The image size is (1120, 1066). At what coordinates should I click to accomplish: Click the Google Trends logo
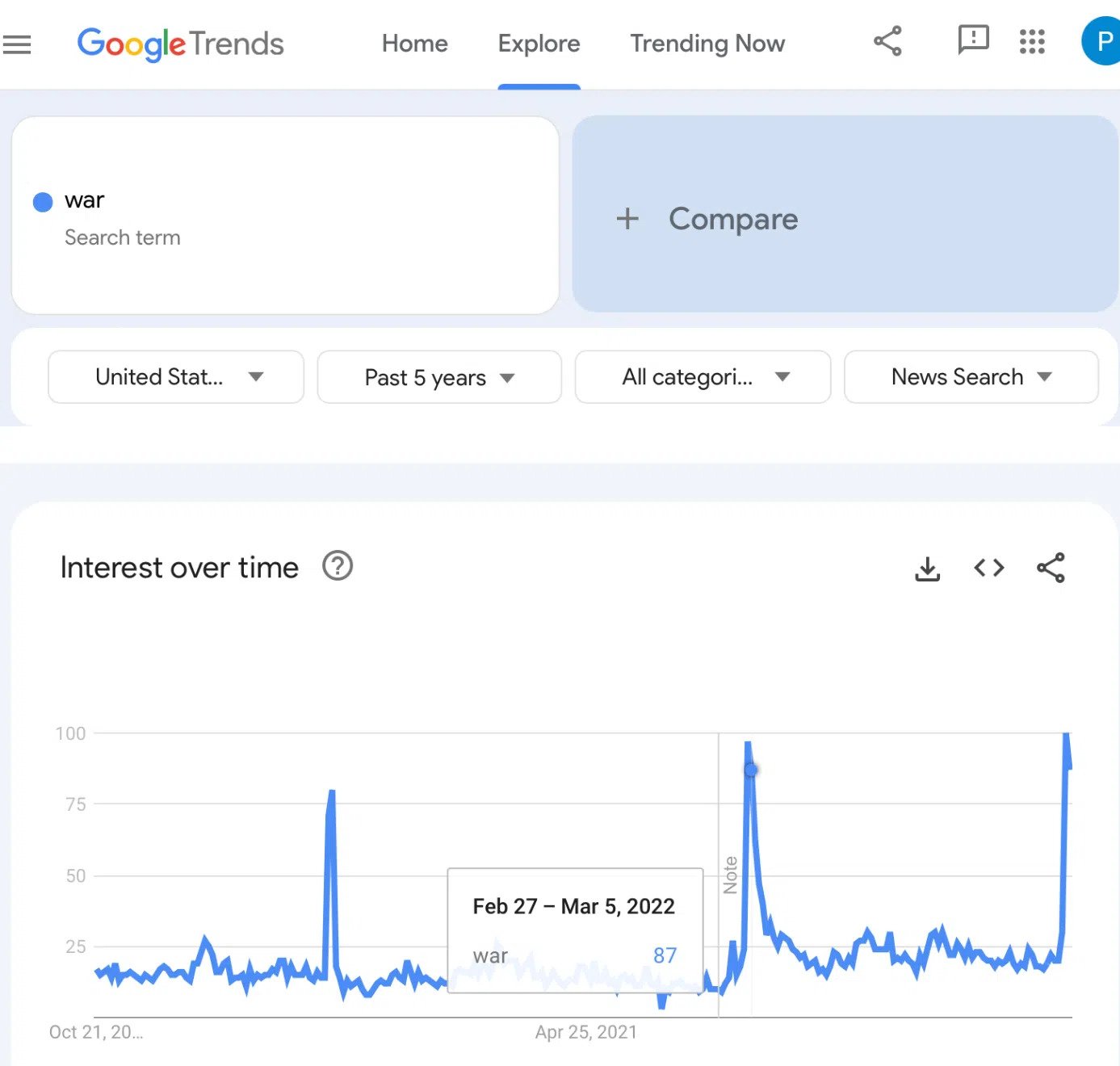(x=180, y=44)
